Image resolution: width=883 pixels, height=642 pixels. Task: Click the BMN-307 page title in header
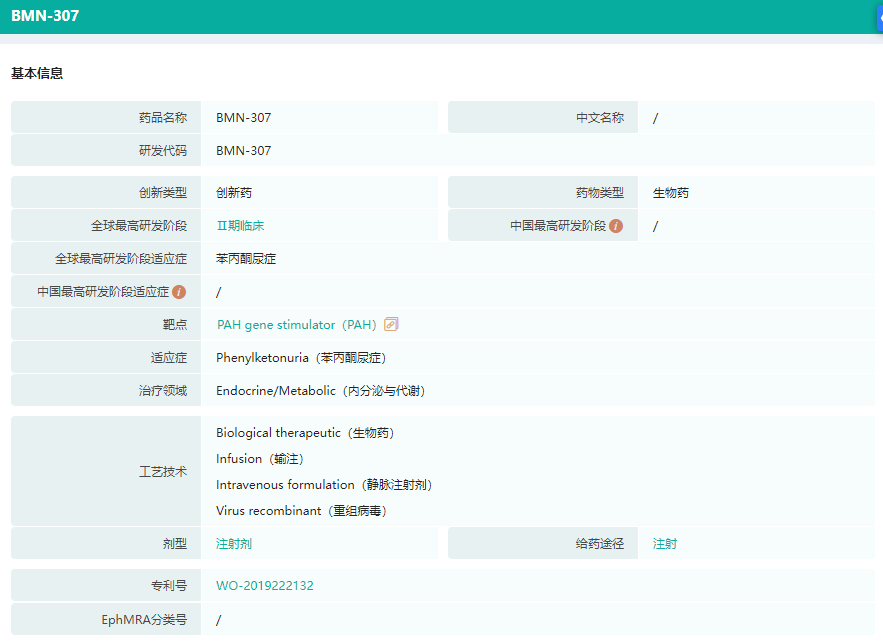[x=45, y=16]
